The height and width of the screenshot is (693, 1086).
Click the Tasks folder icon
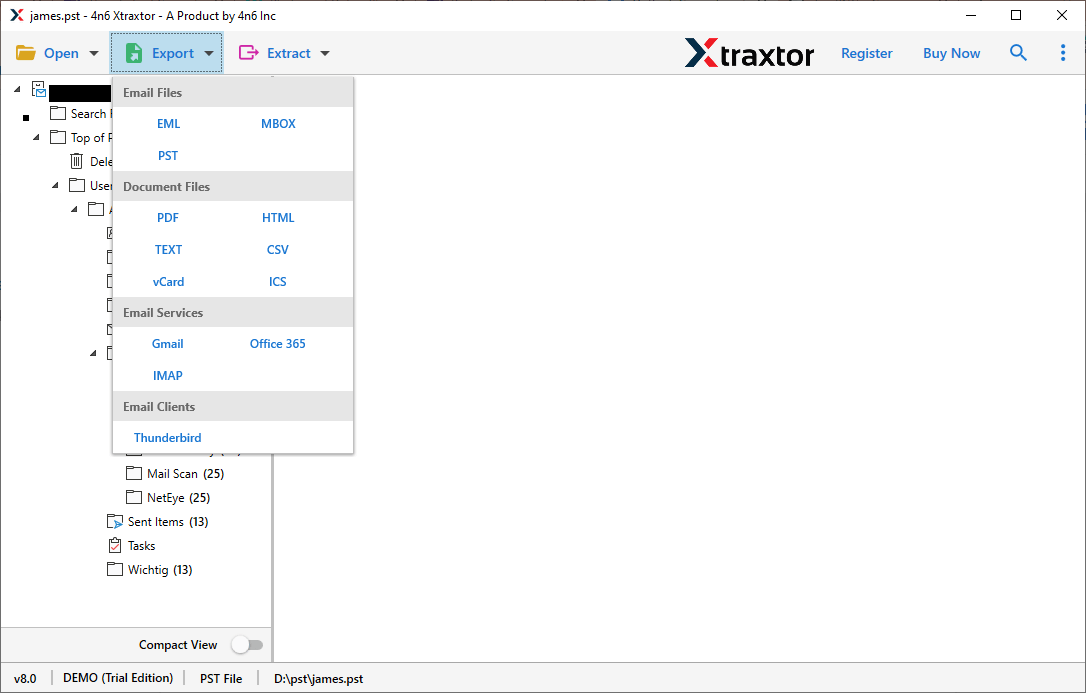116,545
